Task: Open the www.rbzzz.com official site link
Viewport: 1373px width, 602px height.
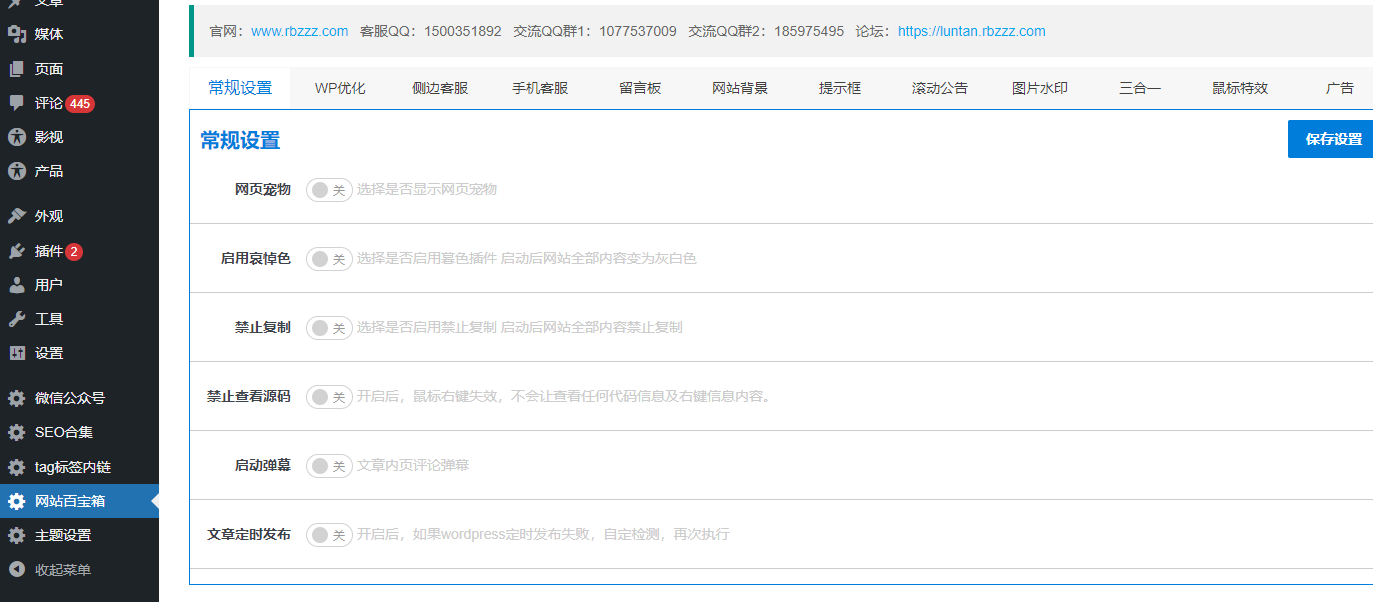Action: [299, 31]
